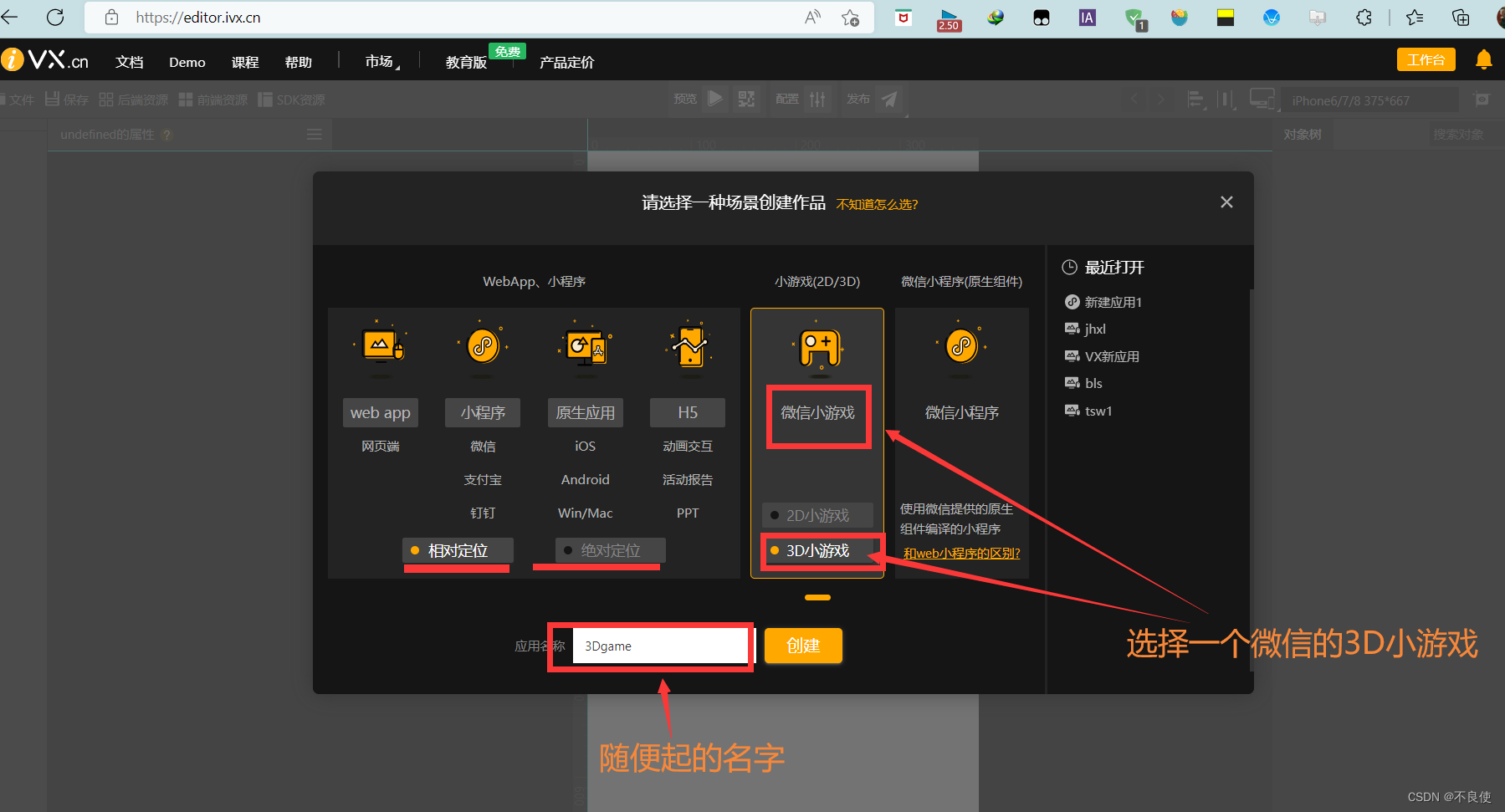Click the browser back arrow
Image resolution: width=1505 pixels, height=812 pixels.
(9, 17)
